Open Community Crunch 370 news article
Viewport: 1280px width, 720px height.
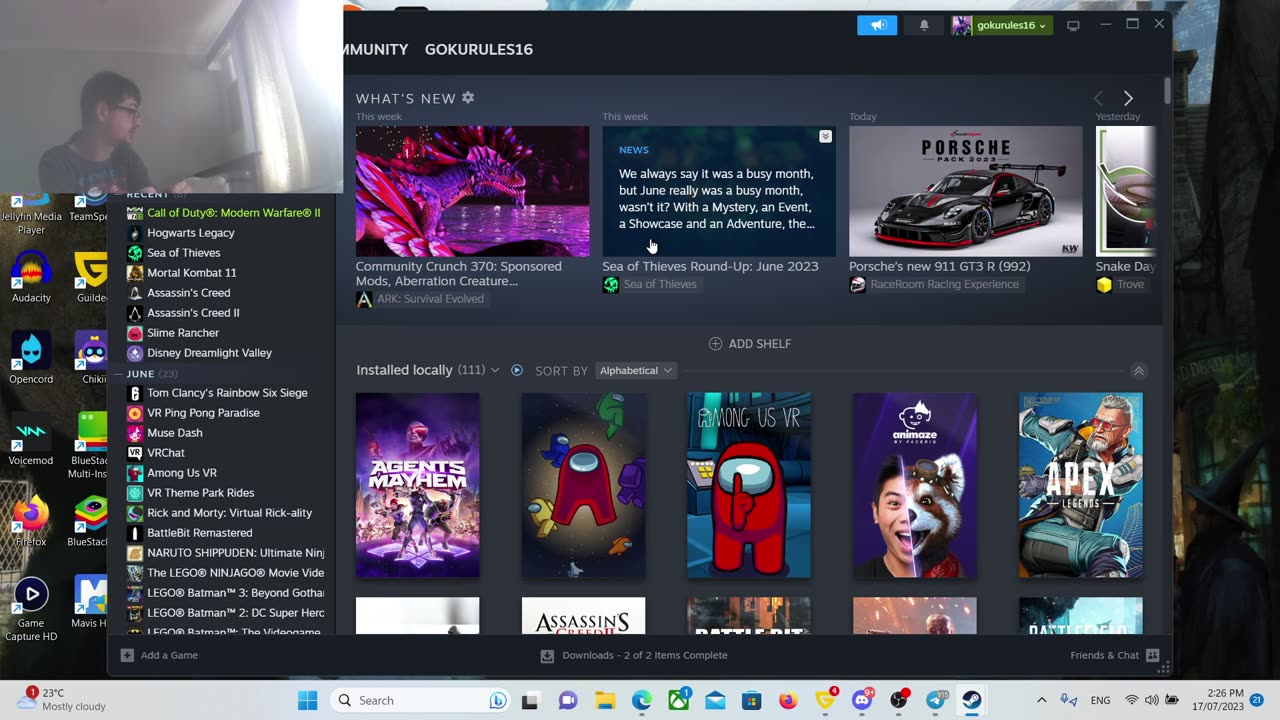[x=459, y=274]
